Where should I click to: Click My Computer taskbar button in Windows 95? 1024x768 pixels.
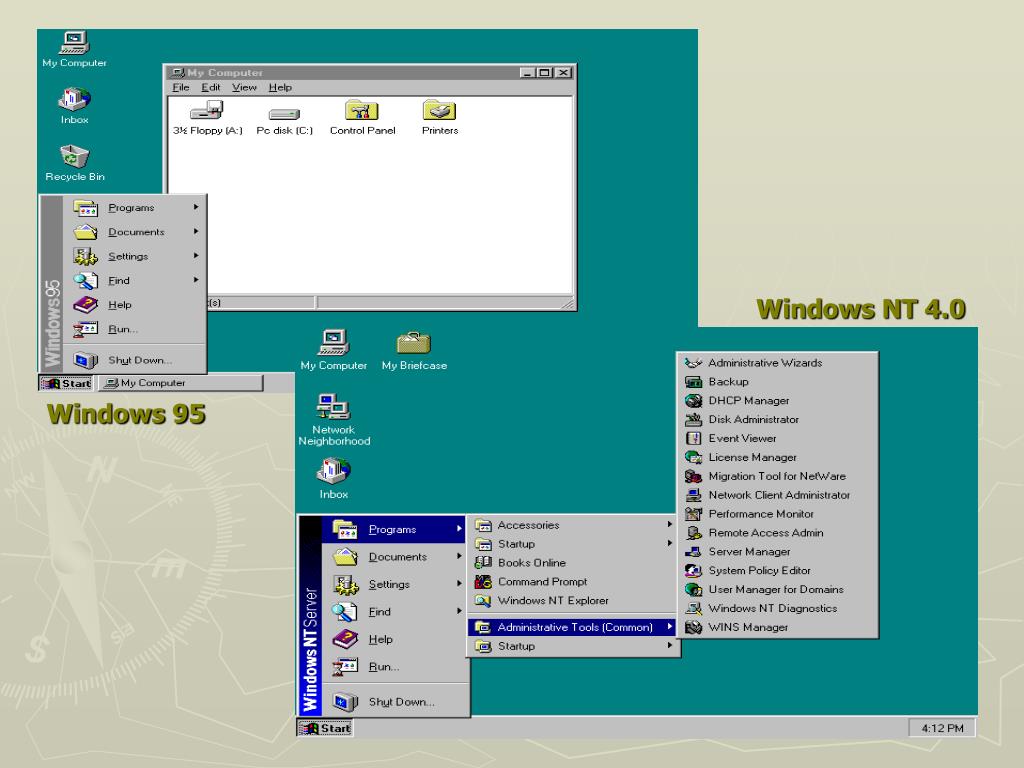tap(180, 383)
